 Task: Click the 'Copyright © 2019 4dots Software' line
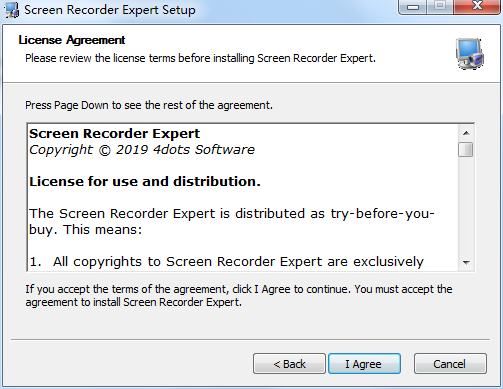tap(142, 150)
